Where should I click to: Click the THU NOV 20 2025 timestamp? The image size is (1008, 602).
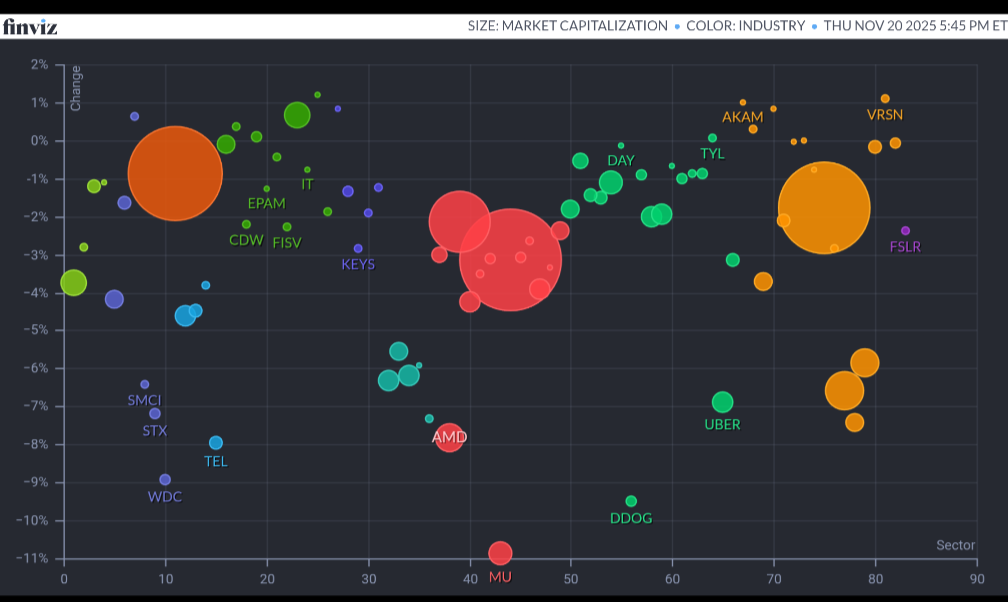coord(915,26)
